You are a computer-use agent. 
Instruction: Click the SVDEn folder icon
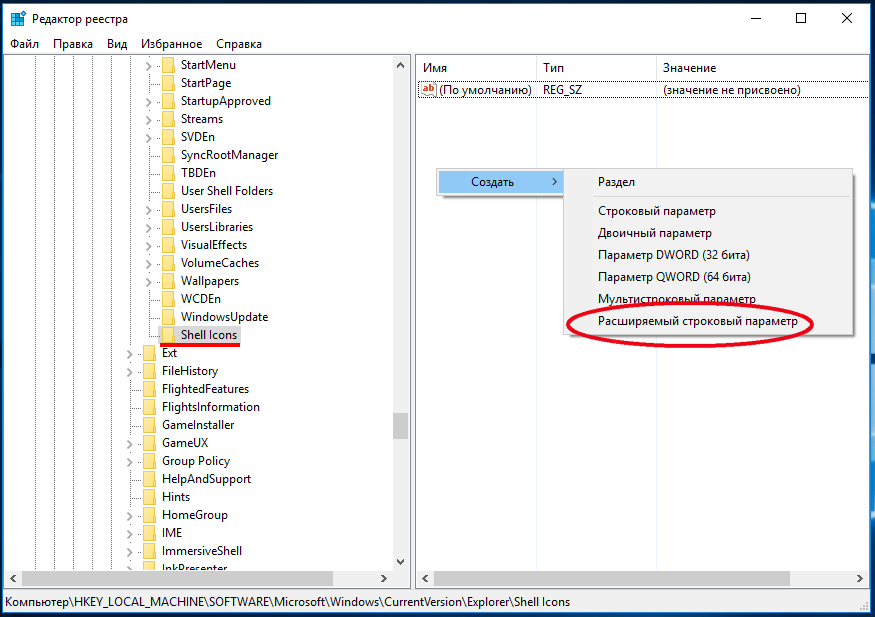[169, 137]
